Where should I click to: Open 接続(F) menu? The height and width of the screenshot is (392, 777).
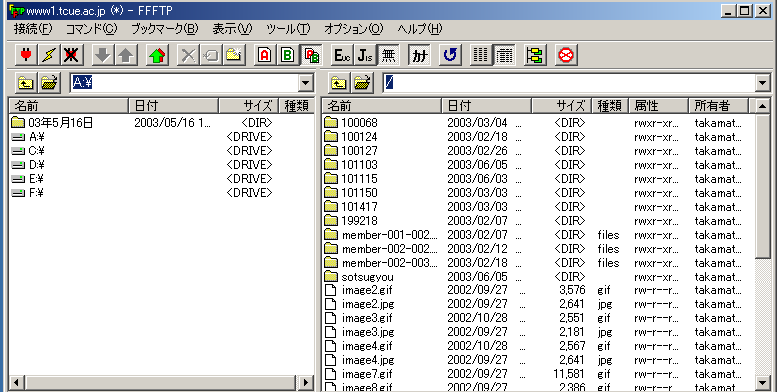pos(33,29)
